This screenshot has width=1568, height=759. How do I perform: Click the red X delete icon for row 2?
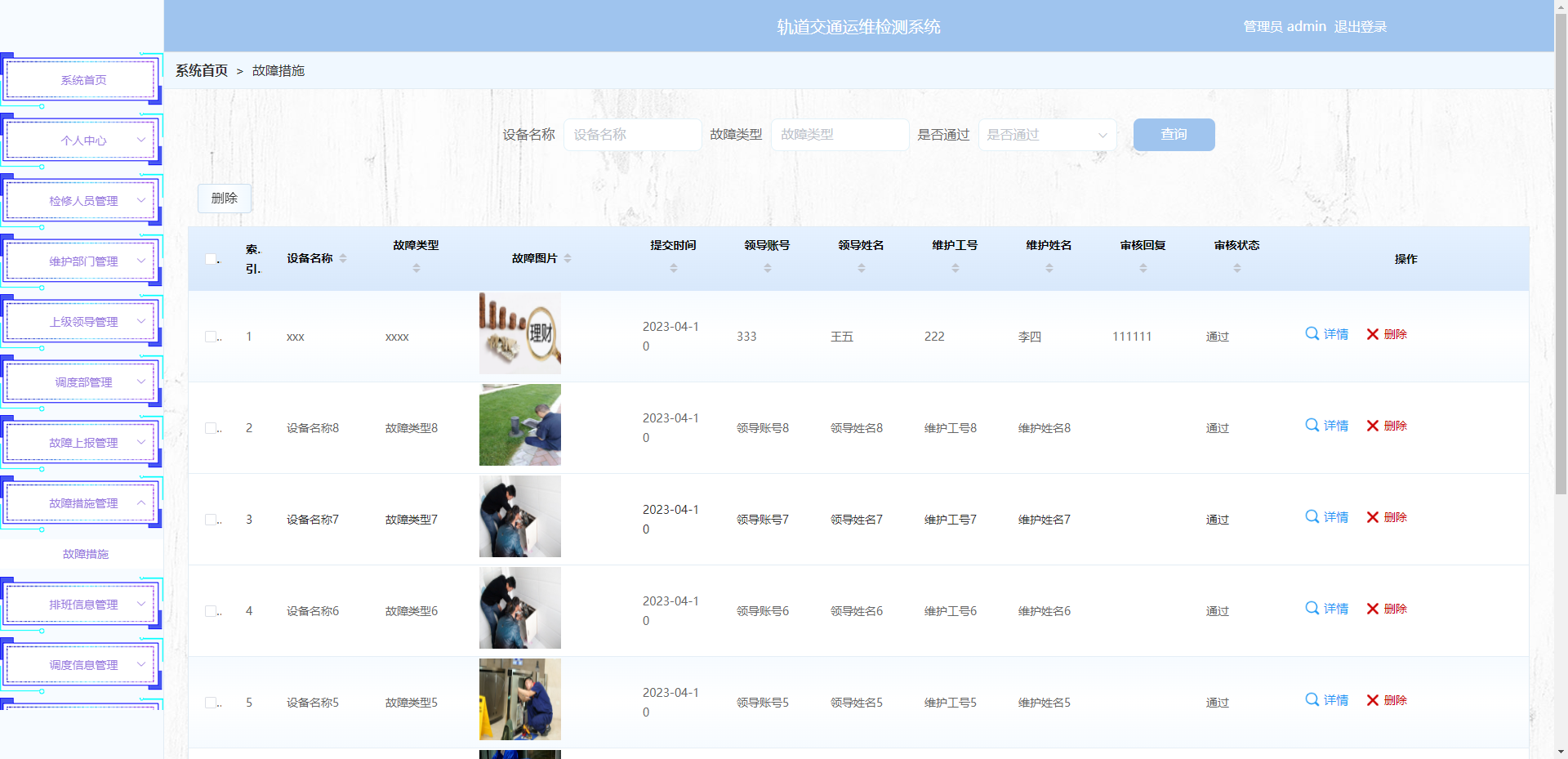[x=1373, y=426]
